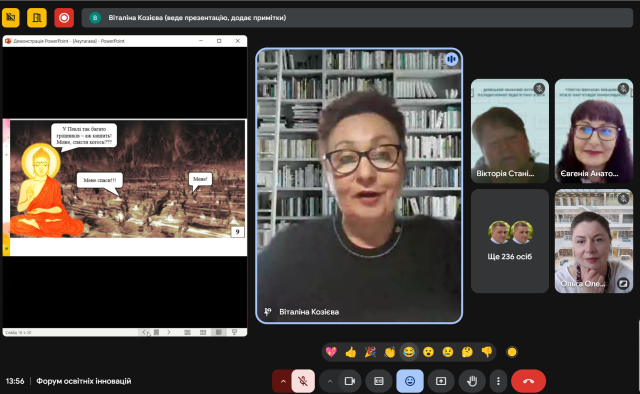Click the yellow building icon in top bar

(x=37, y=18)
